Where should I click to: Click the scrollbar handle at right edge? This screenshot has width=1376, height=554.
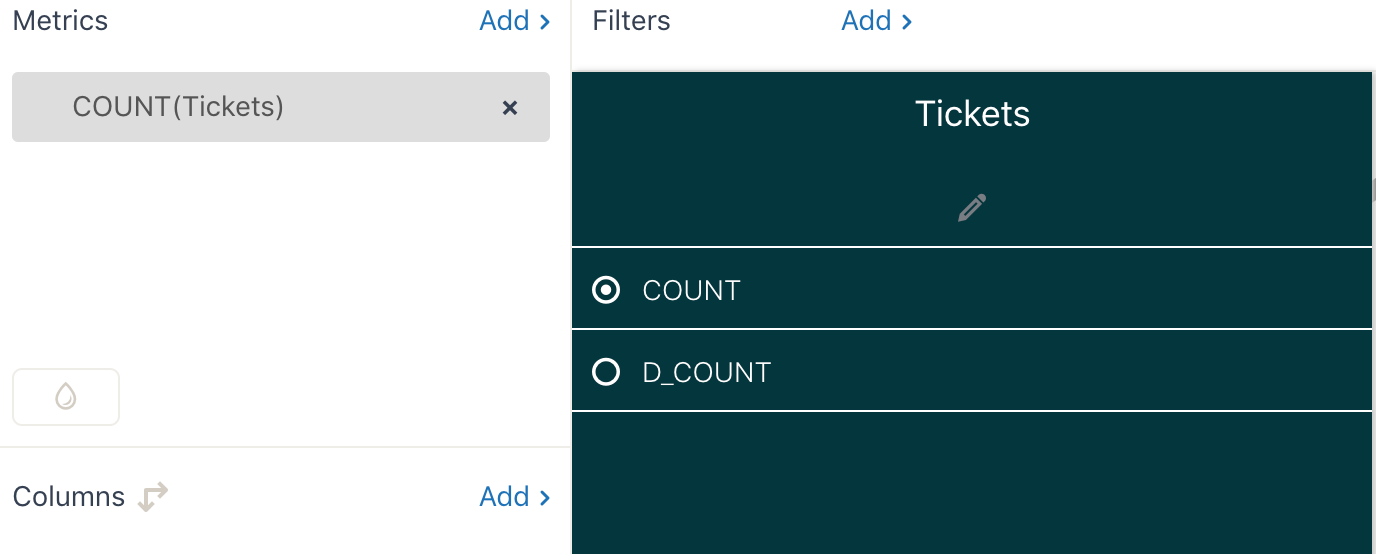click(1373, 190)
